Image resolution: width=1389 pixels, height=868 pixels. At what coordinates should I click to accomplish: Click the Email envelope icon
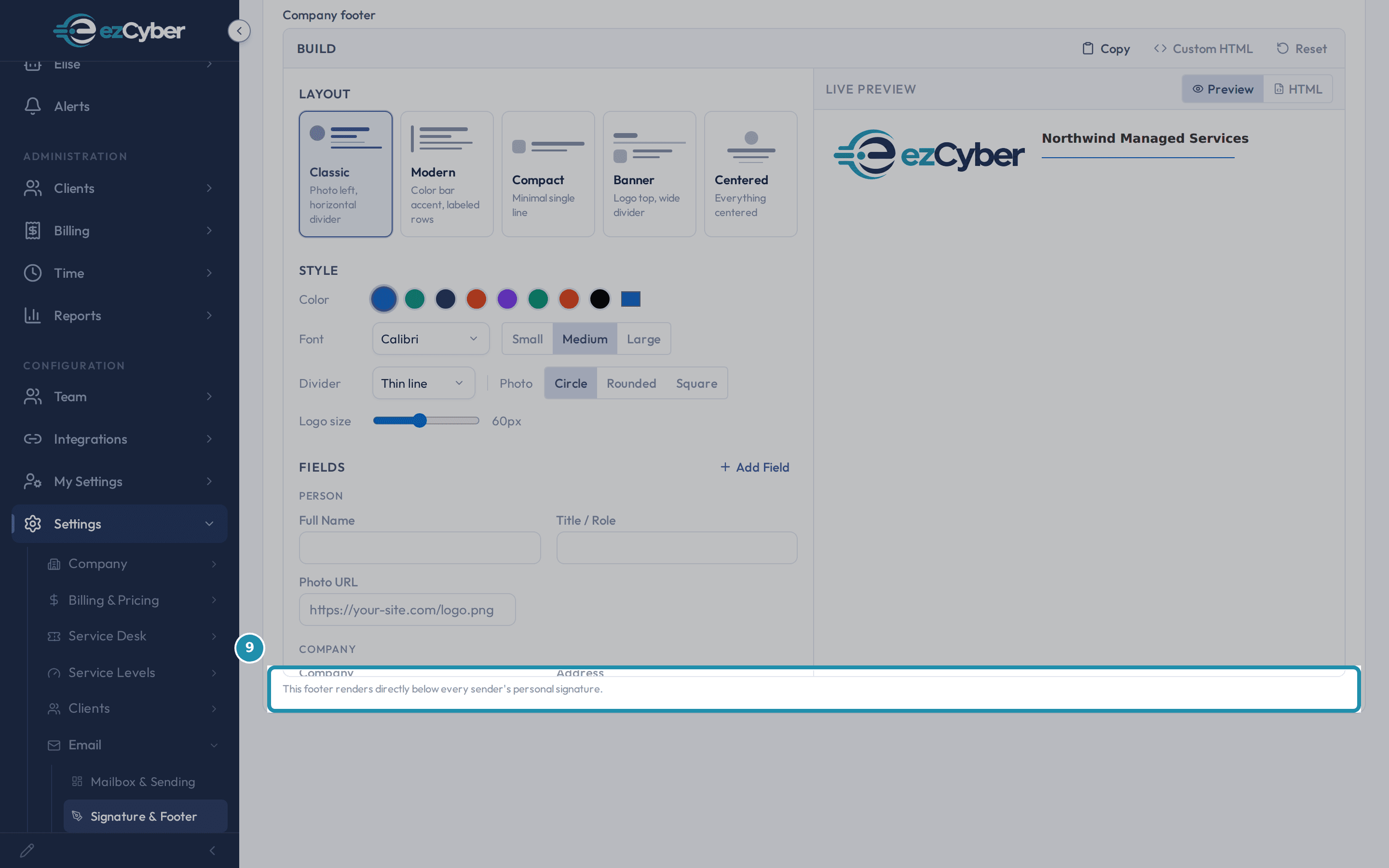(54, 745)
